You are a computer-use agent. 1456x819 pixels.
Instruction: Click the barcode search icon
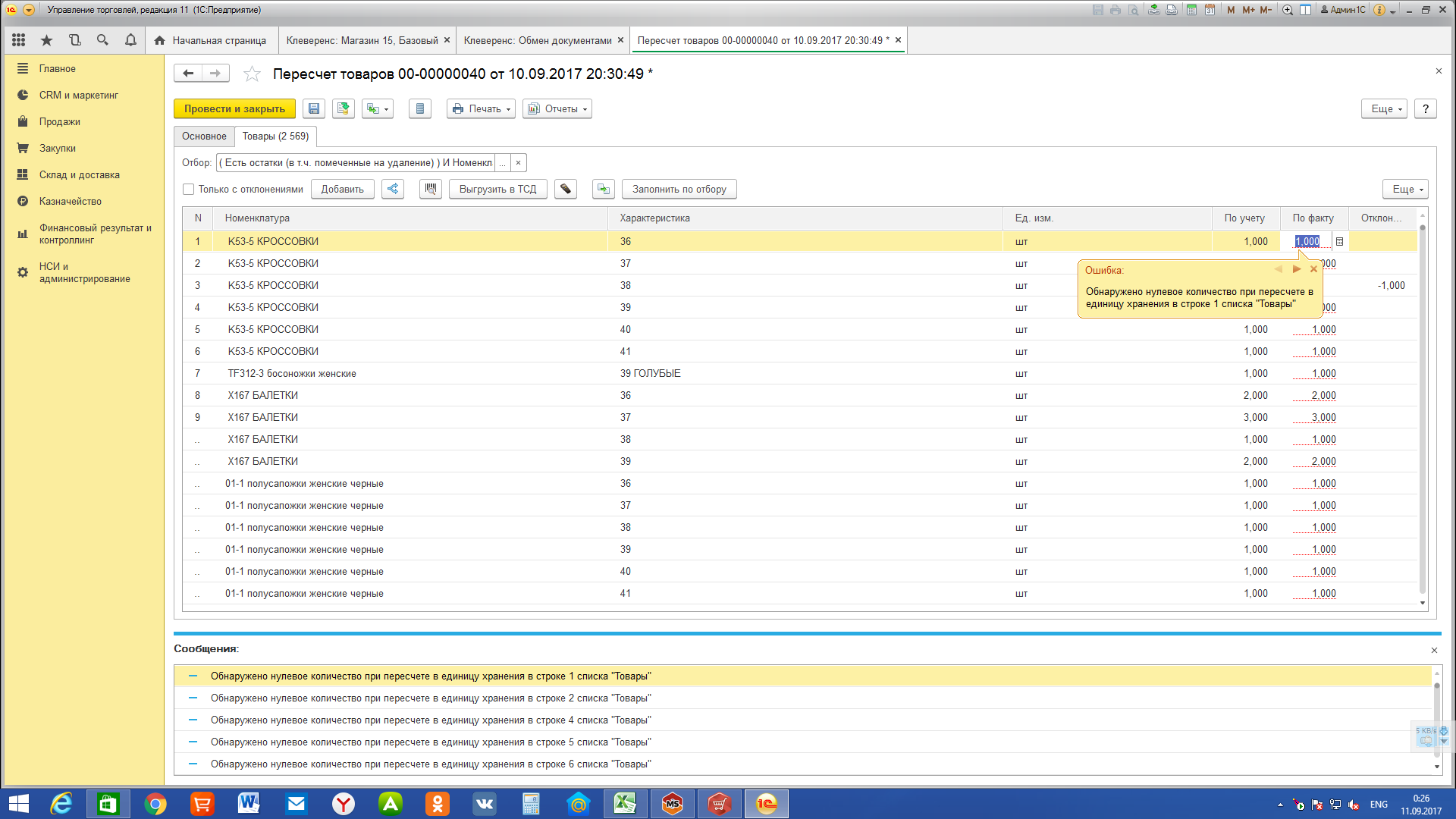tap(431, 190)
